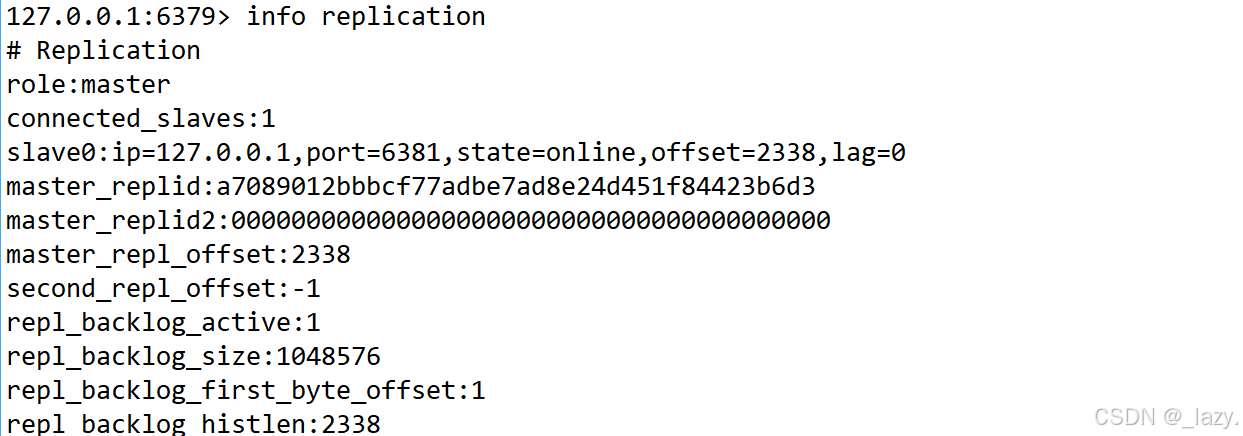Click the repl_backlog_first_byte_offset:1 line

[x=245, y=391]
